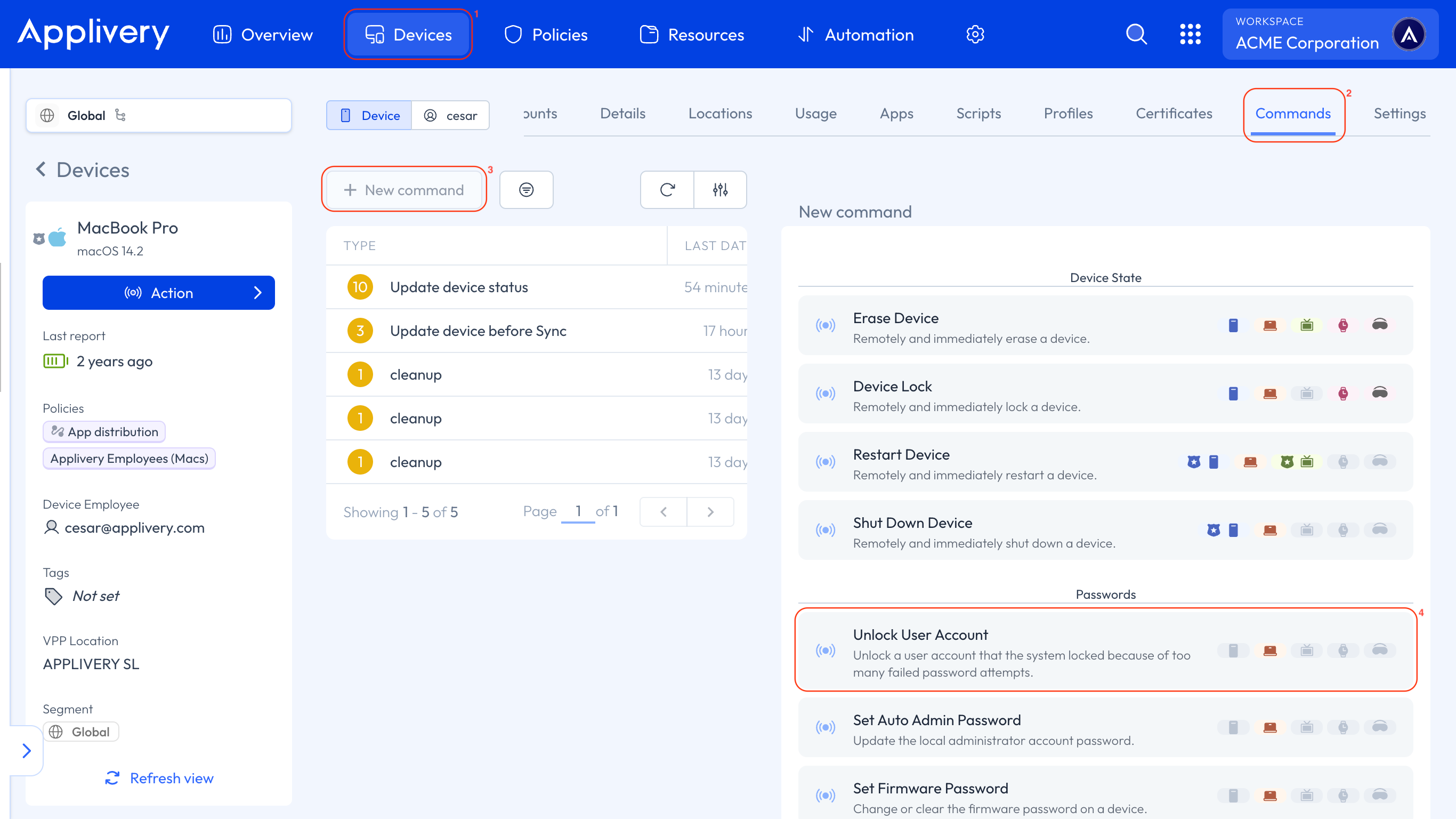Open column adjustments sliders icon
The width and height of the screenshot is (1456, 819).
[x=720, y=190]
